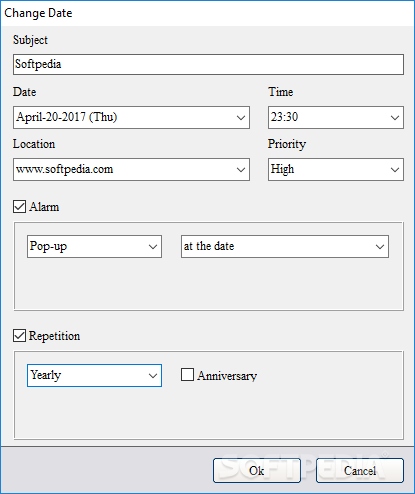415x494 pixels.
Task: Open the Yearly repetition dropdown
Action: (94, 375)
